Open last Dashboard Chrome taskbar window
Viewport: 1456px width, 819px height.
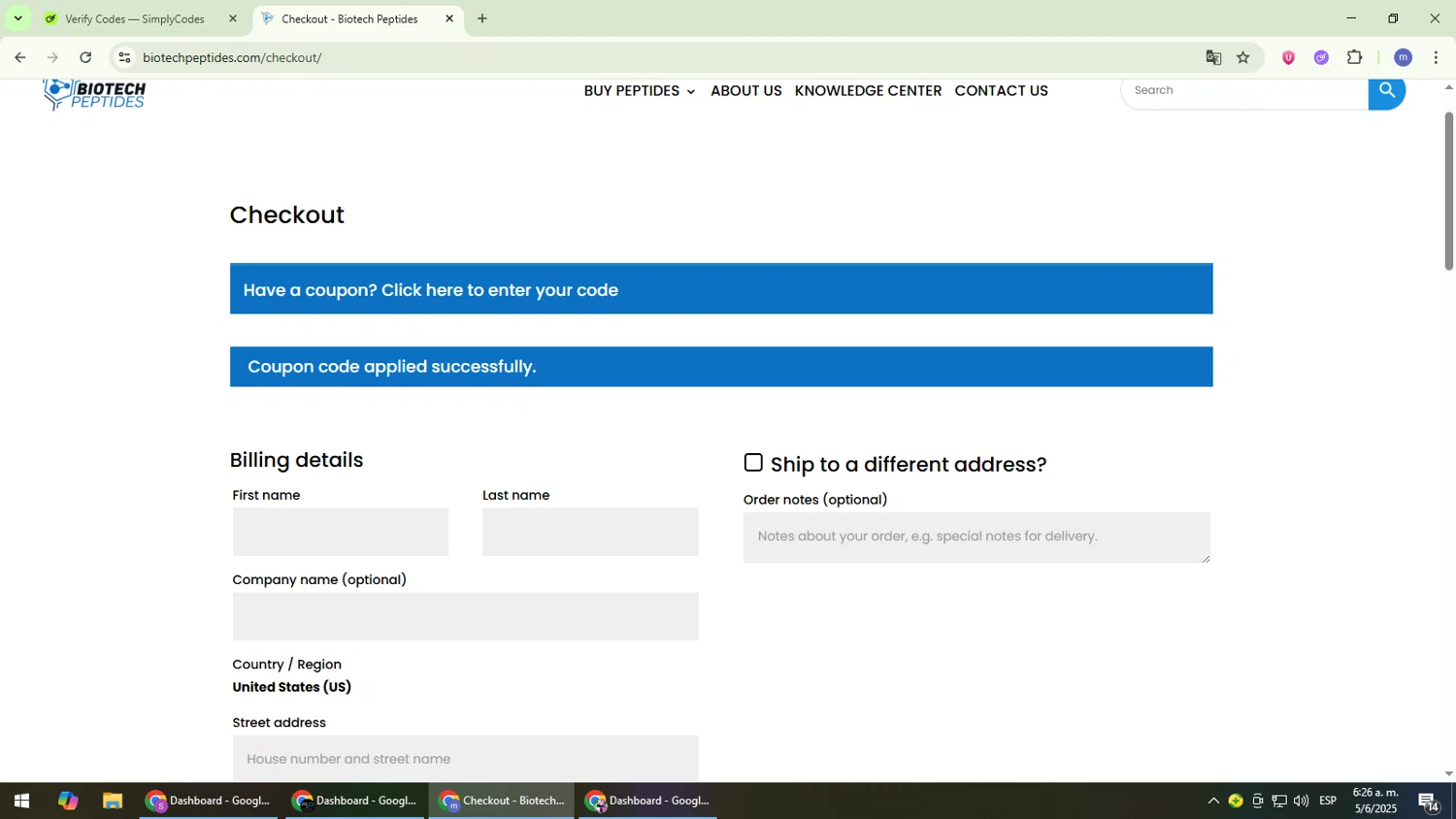pyautogui.click(x=648, y=802)
